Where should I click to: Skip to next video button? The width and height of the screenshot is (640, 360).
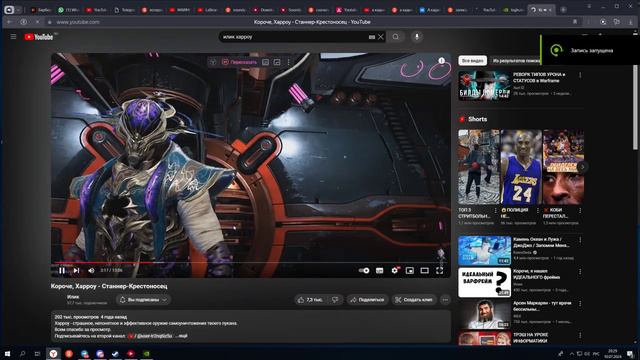pyautogui.click(x=76, y=270)
